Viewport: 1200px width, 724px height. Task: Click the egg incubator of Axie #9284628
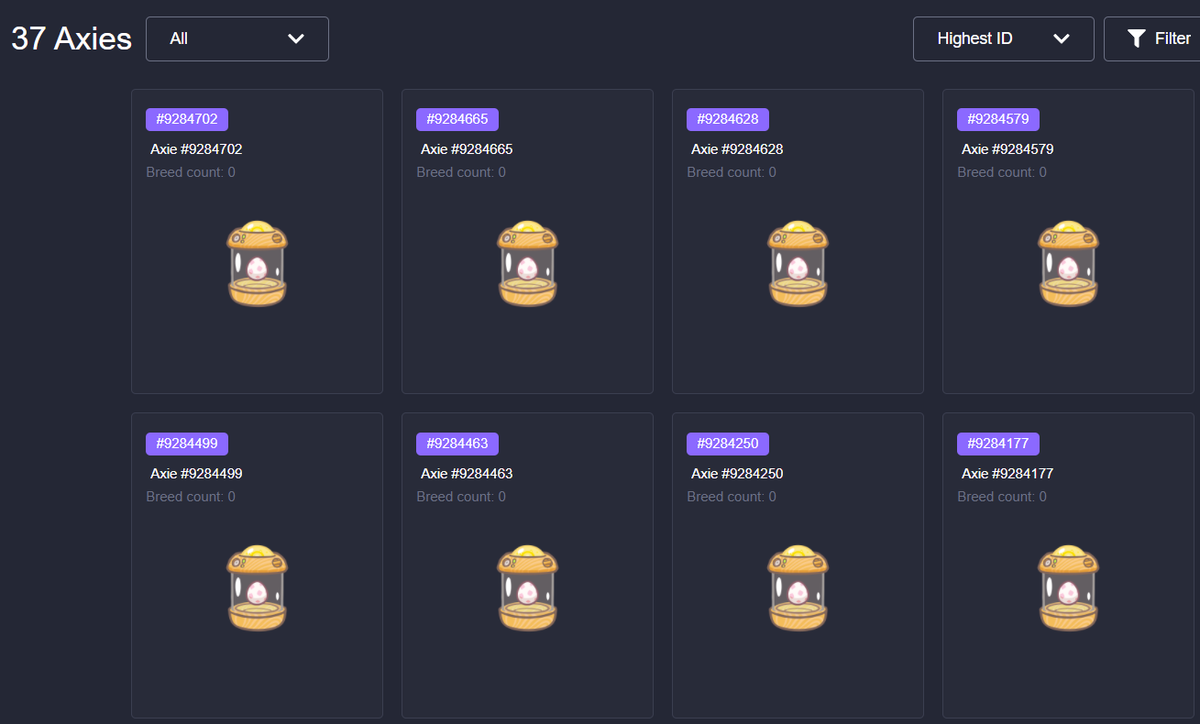tap(798, 264)
